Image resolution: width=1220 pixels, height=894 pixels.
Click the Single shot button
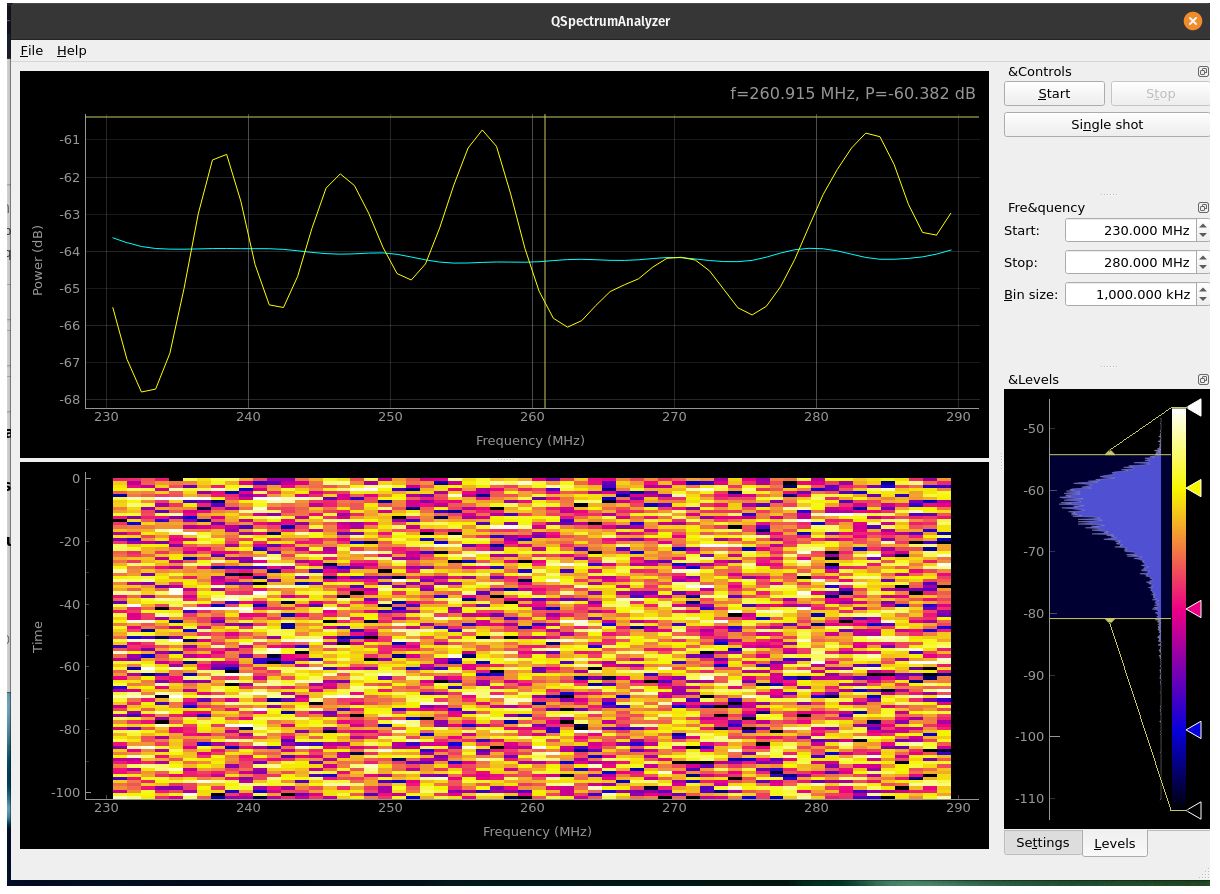1107,125
